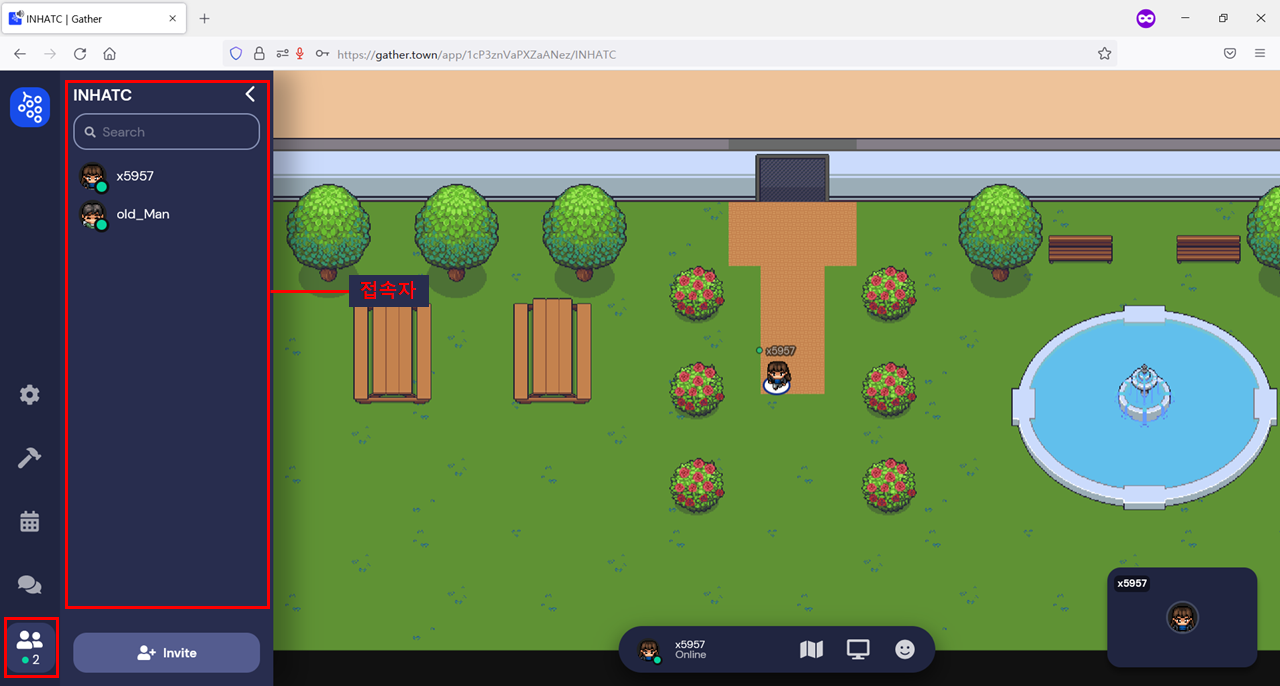Click the Invite button
This screenshot has height=686, width=1280.
(x=166, y=653)
